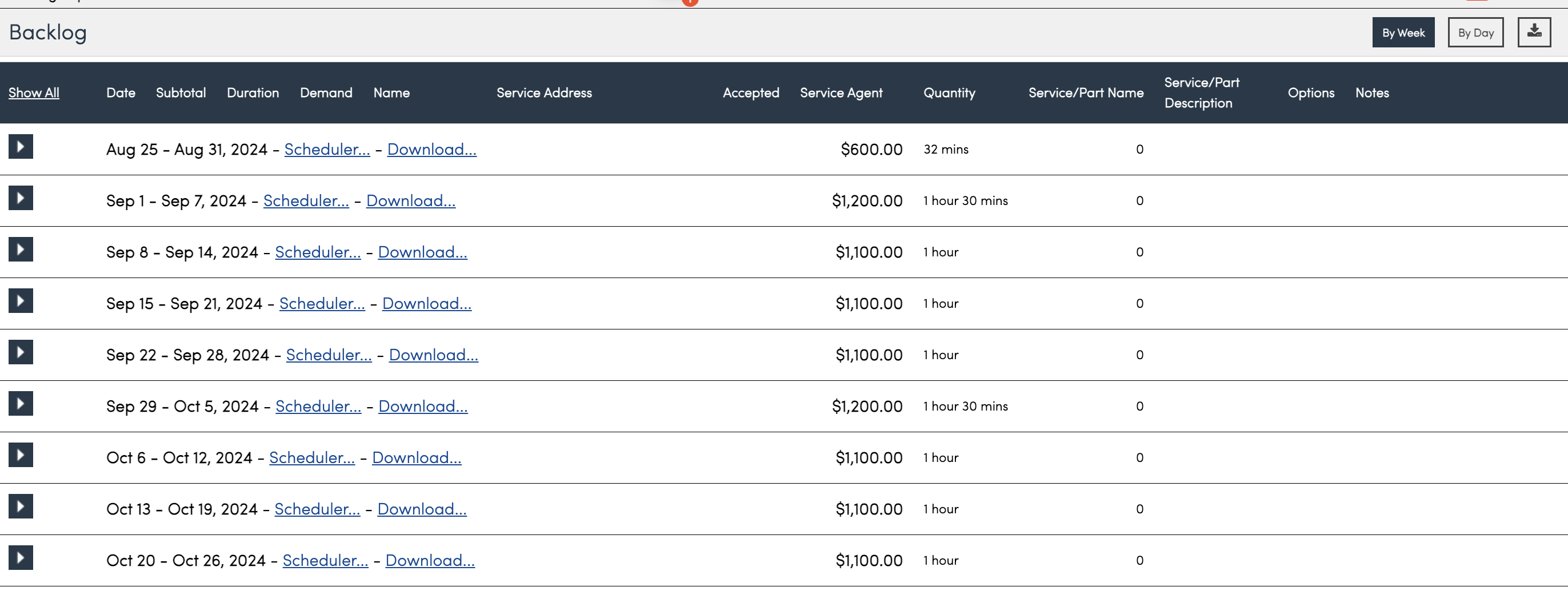This screenshot has height=595, width=1568.
Task: Open Scheduler link for Aug 25 week
Action: coord(327,150)
